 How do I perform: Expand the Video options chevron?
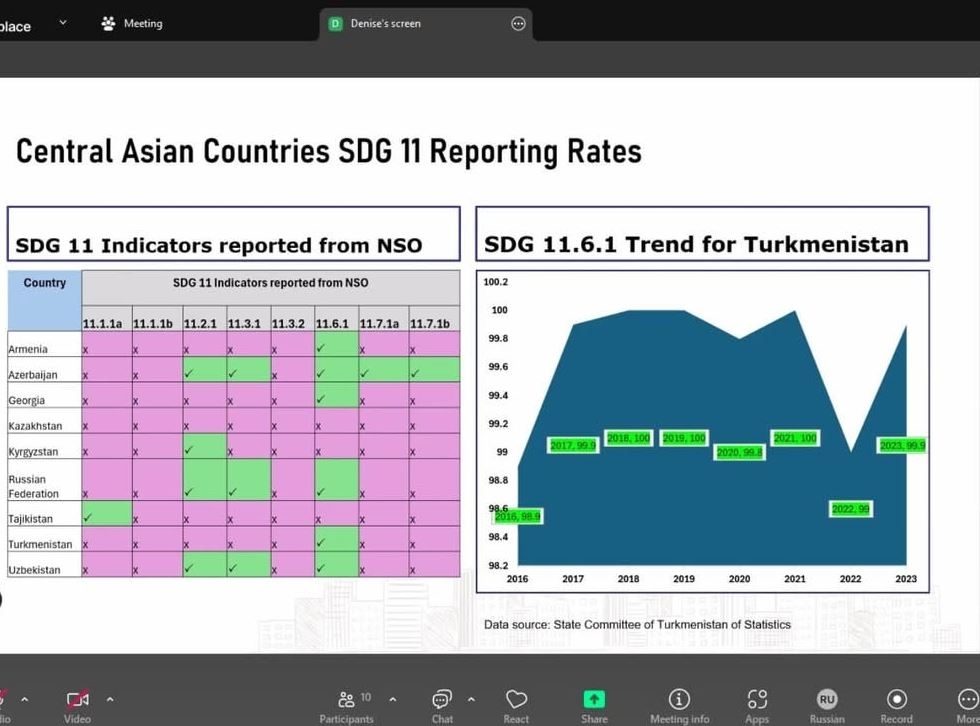point(109,699)
